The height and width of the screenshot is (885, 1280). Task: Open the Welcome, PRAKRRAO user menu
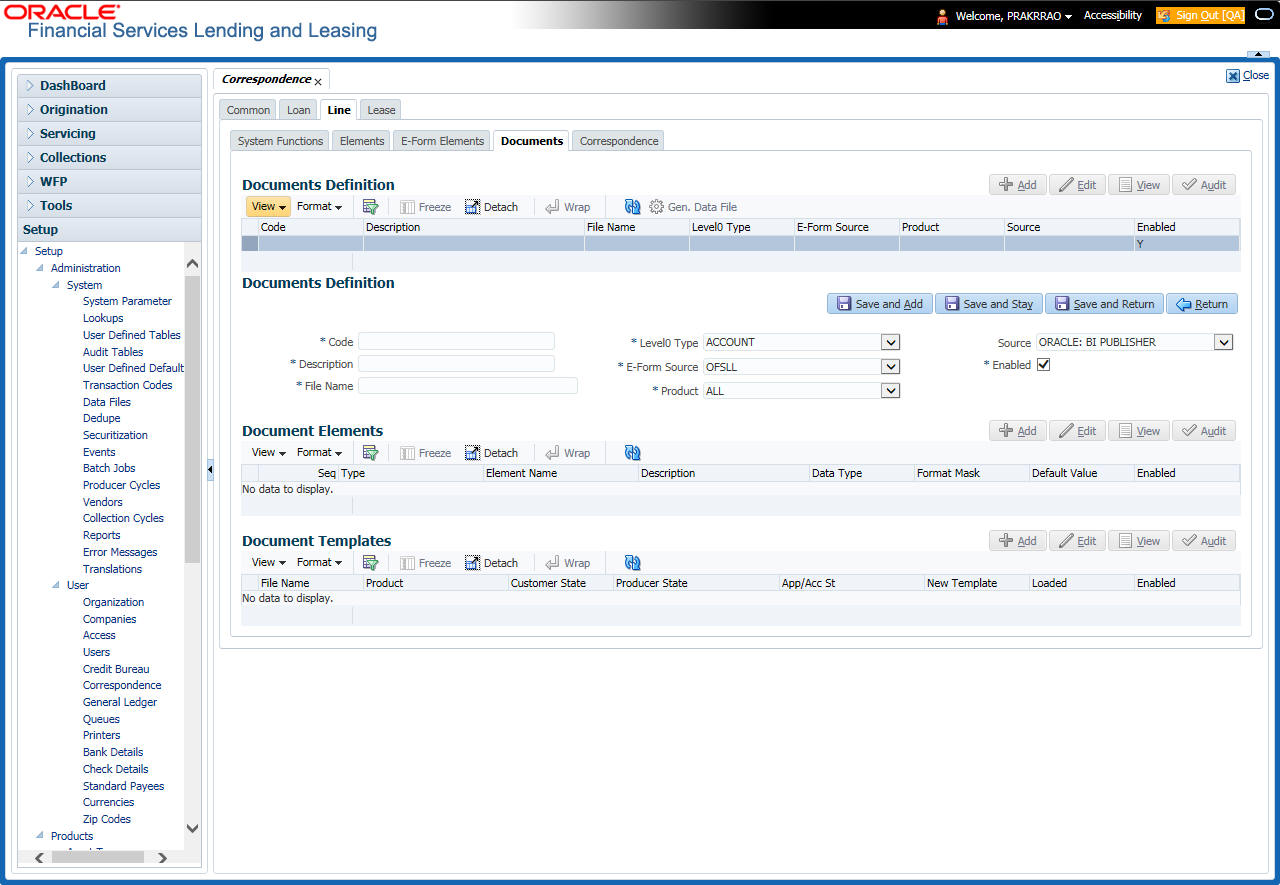coord(1014,16)
